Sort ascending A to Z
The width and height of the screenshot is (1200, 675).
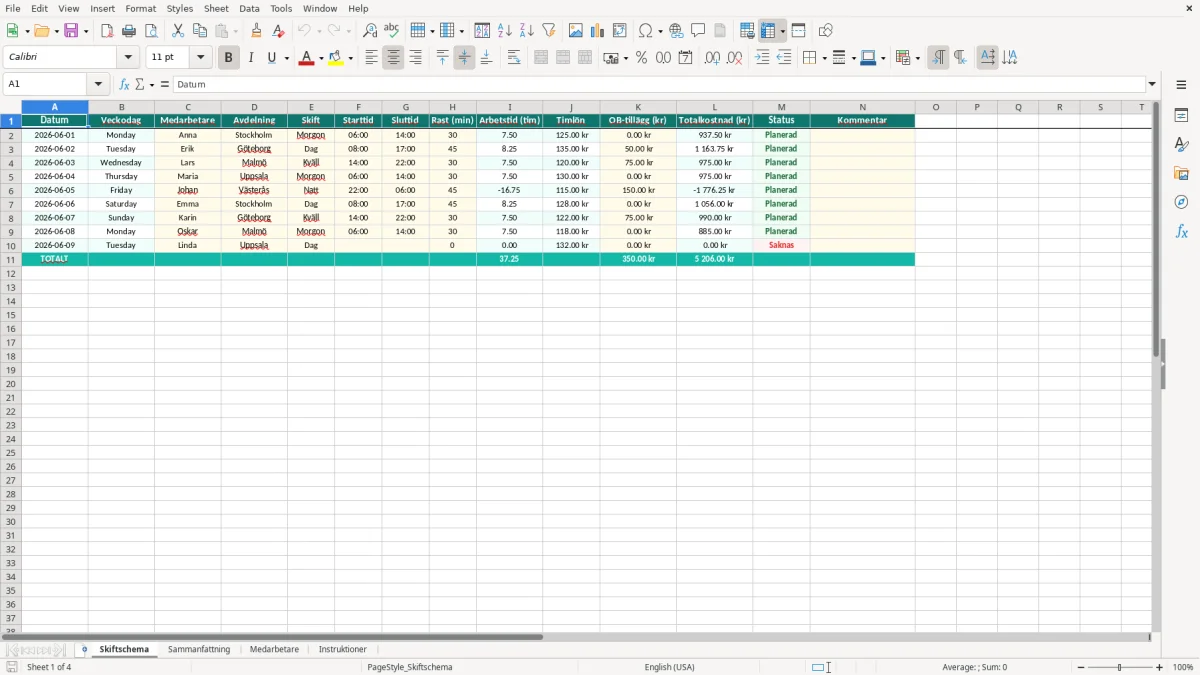coord(505,30)
